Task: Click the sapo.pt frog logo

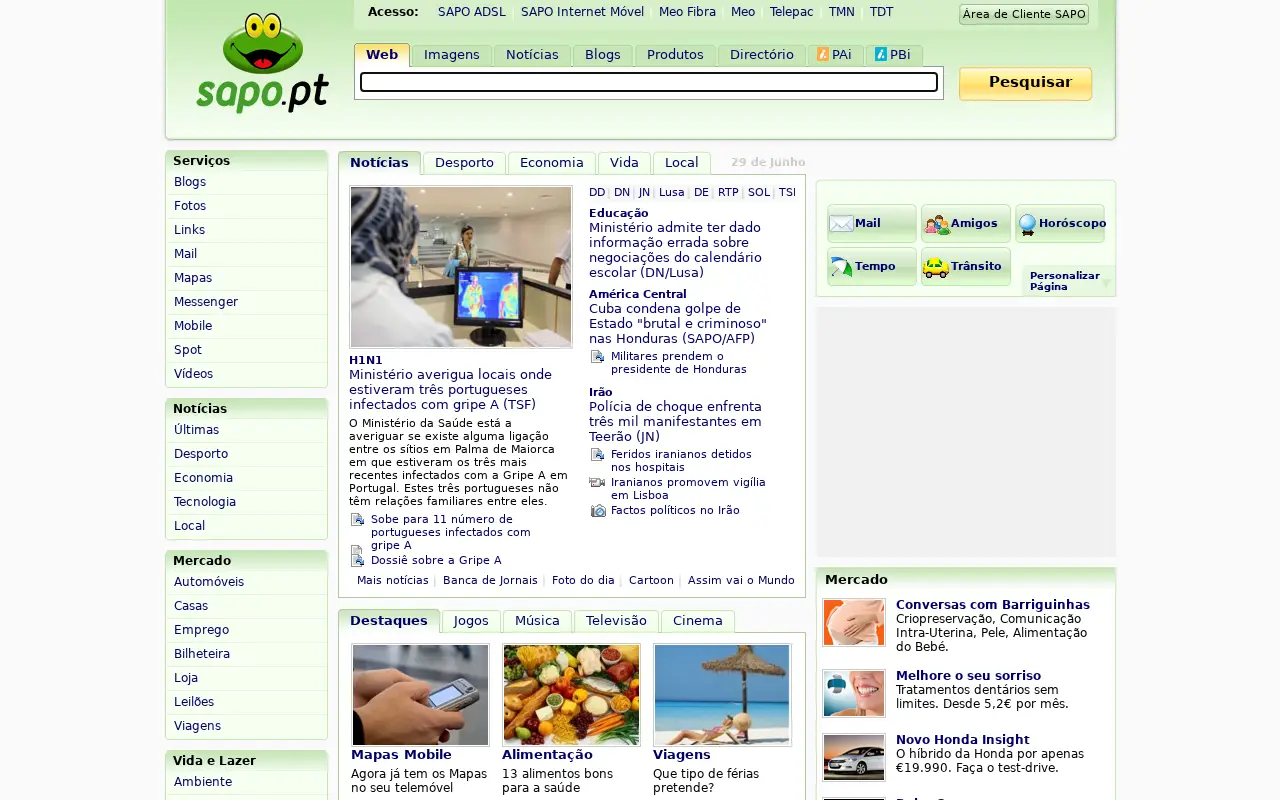Action: 262,63
